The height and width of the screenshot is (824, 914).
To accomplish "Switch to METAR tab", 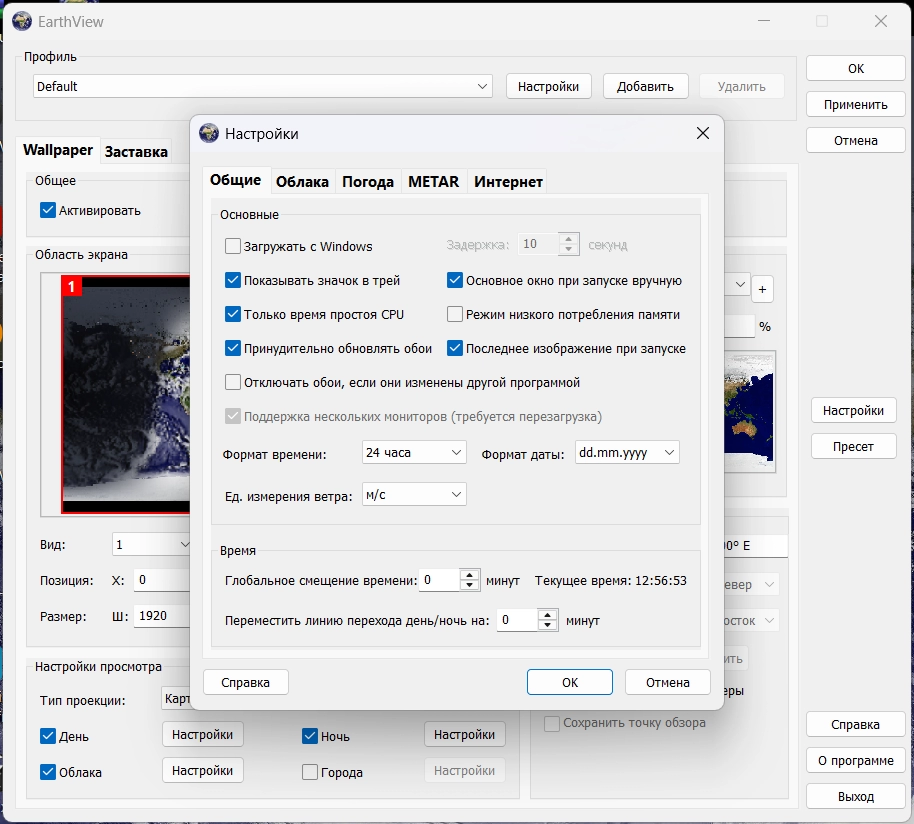I will 433,182.
